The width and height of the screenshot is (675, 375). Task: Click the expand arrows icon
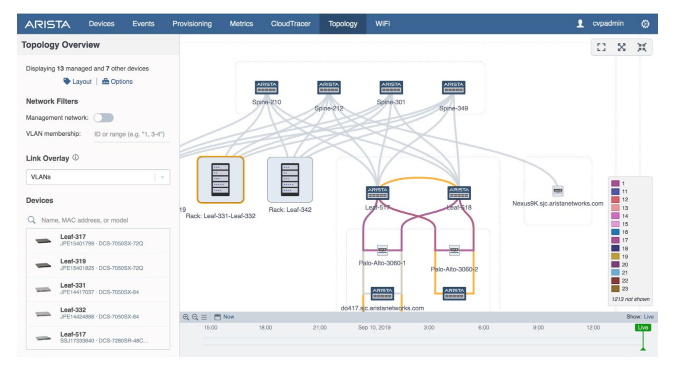click(x=622, y=47)
